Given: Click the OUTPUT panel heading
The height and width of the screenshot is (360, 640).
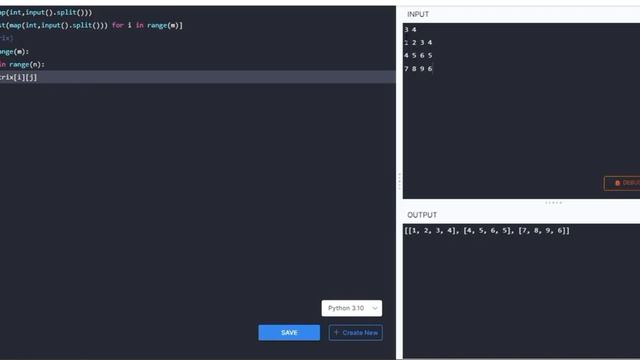Looking at the screenshot, I should click(x=422, y=215).
